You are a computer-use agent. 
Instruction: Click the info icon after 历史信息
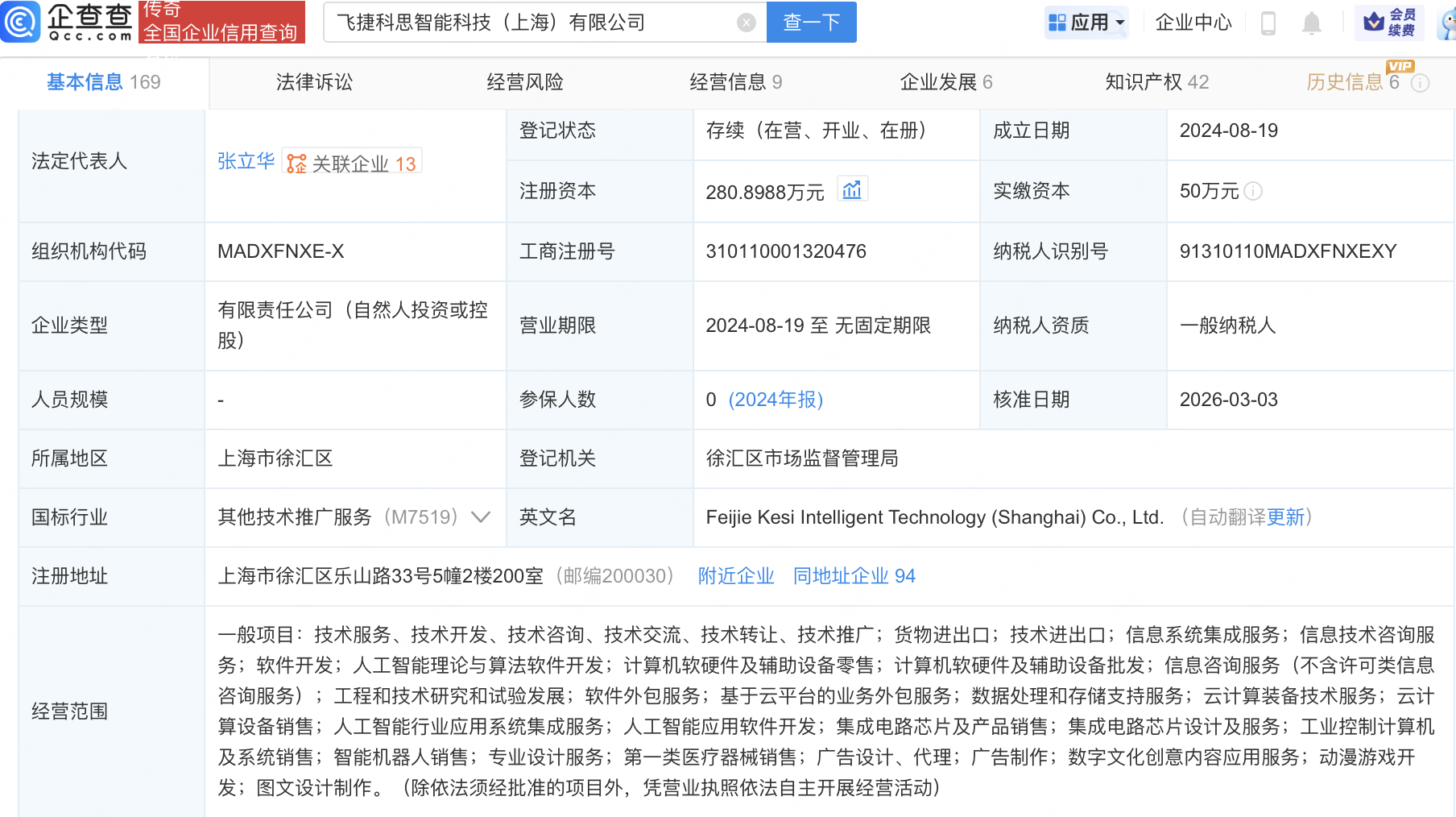[1421, 81]
